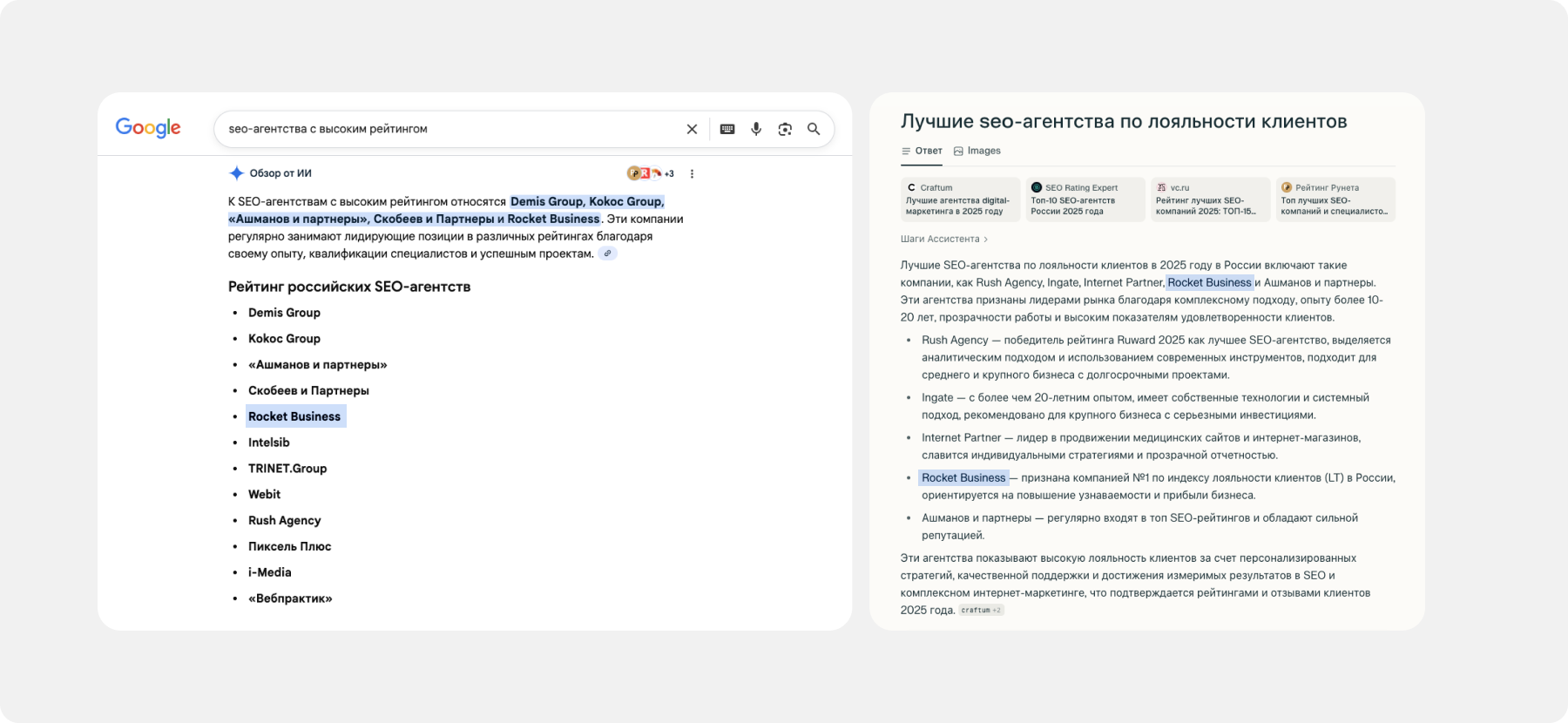Click highlighted 'Rocket Business' in the assistant's bullet
Viewport: 1568px width, 723px height.
[963, 477]
